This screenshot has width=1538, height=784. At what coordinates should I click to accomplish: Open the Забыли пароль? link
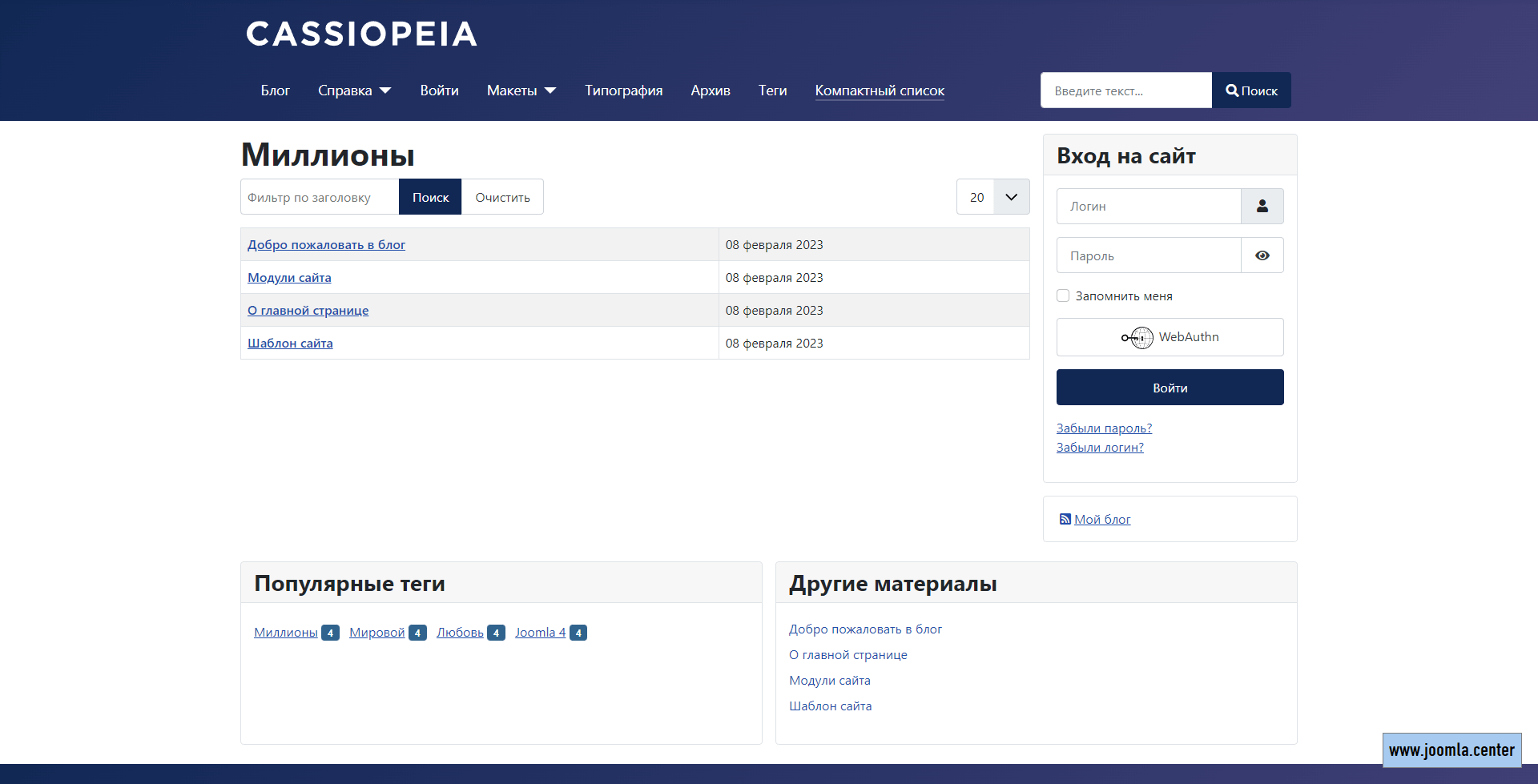tap(1104, 428)
